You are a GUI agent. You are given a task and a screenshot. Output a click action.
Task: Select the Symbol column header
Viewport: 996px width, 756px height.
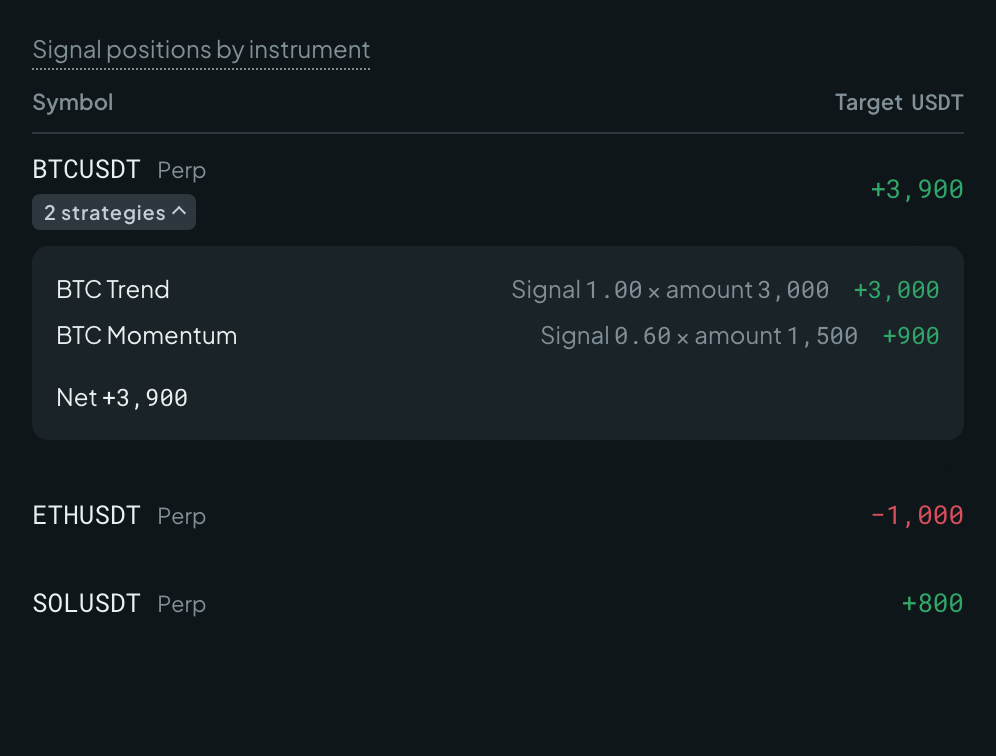(72, 102)
